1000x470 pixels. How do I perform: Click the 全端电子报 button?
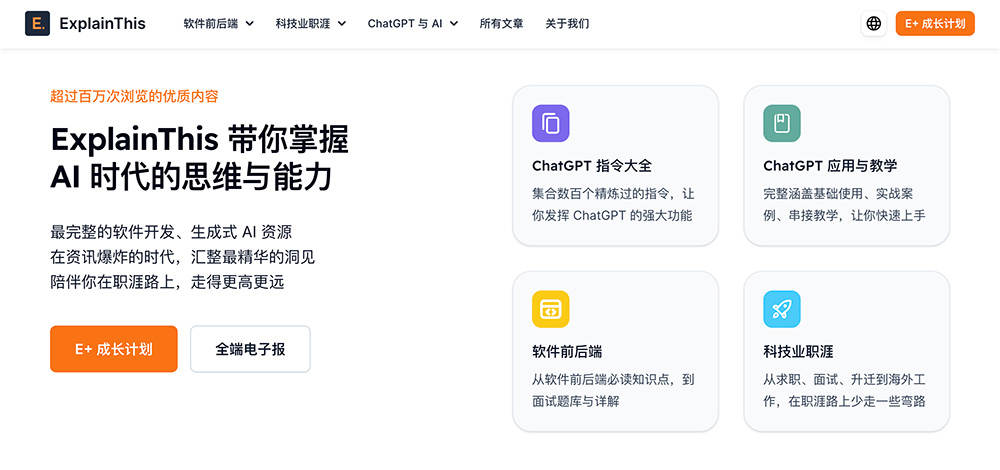click(250, 349)
